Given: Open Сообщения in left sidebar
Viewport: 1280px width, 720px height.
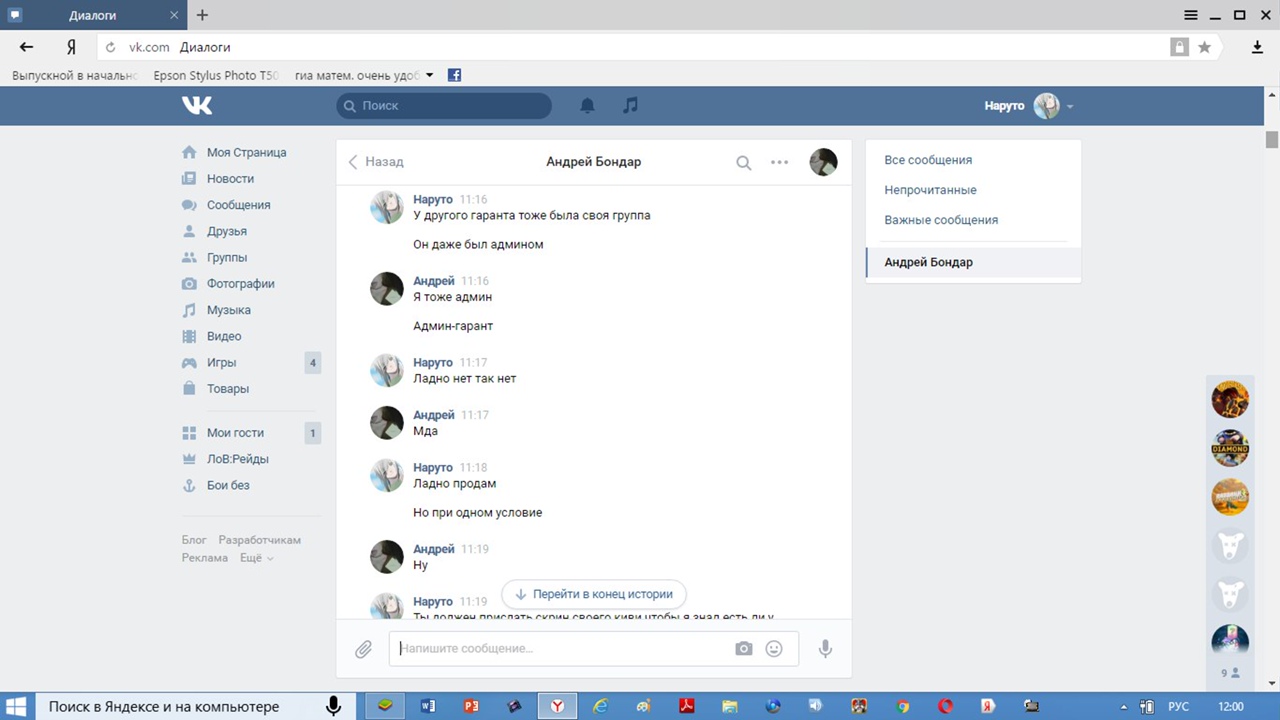Looking at the screenshot, I should tap(238, 205).
